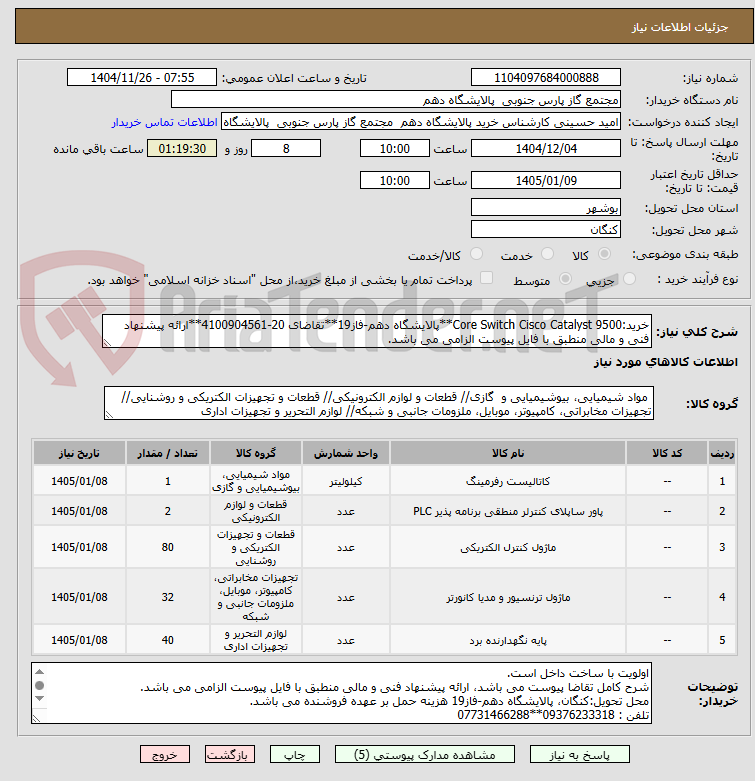The image size is (755, 781).
Task: Click the quantity cell 80
Action: (x=168, y=547)
